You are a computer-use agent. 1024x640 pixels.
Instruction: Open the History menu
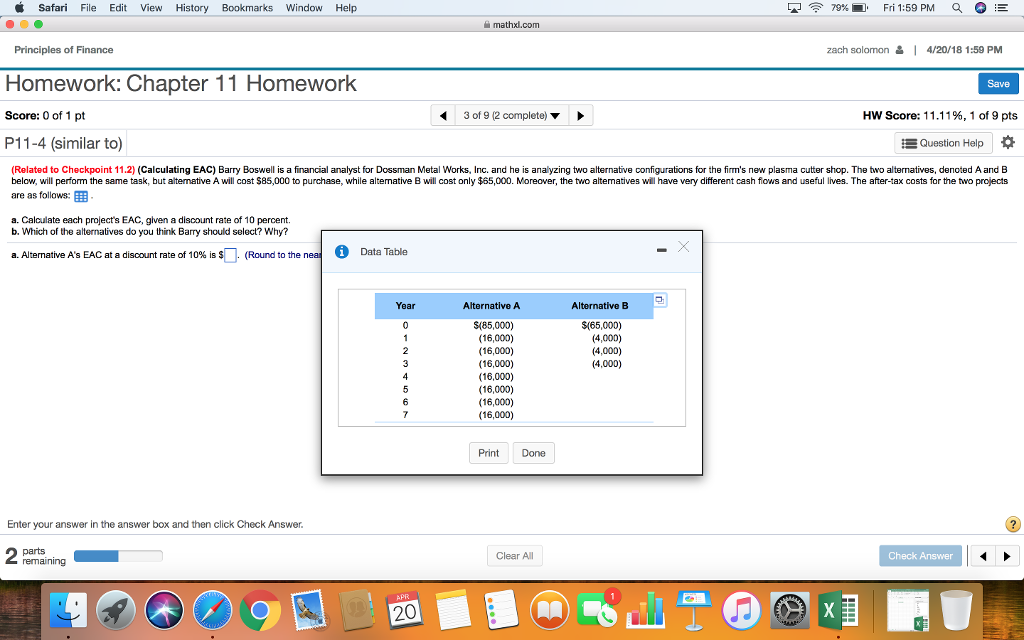tap(191, 7)
